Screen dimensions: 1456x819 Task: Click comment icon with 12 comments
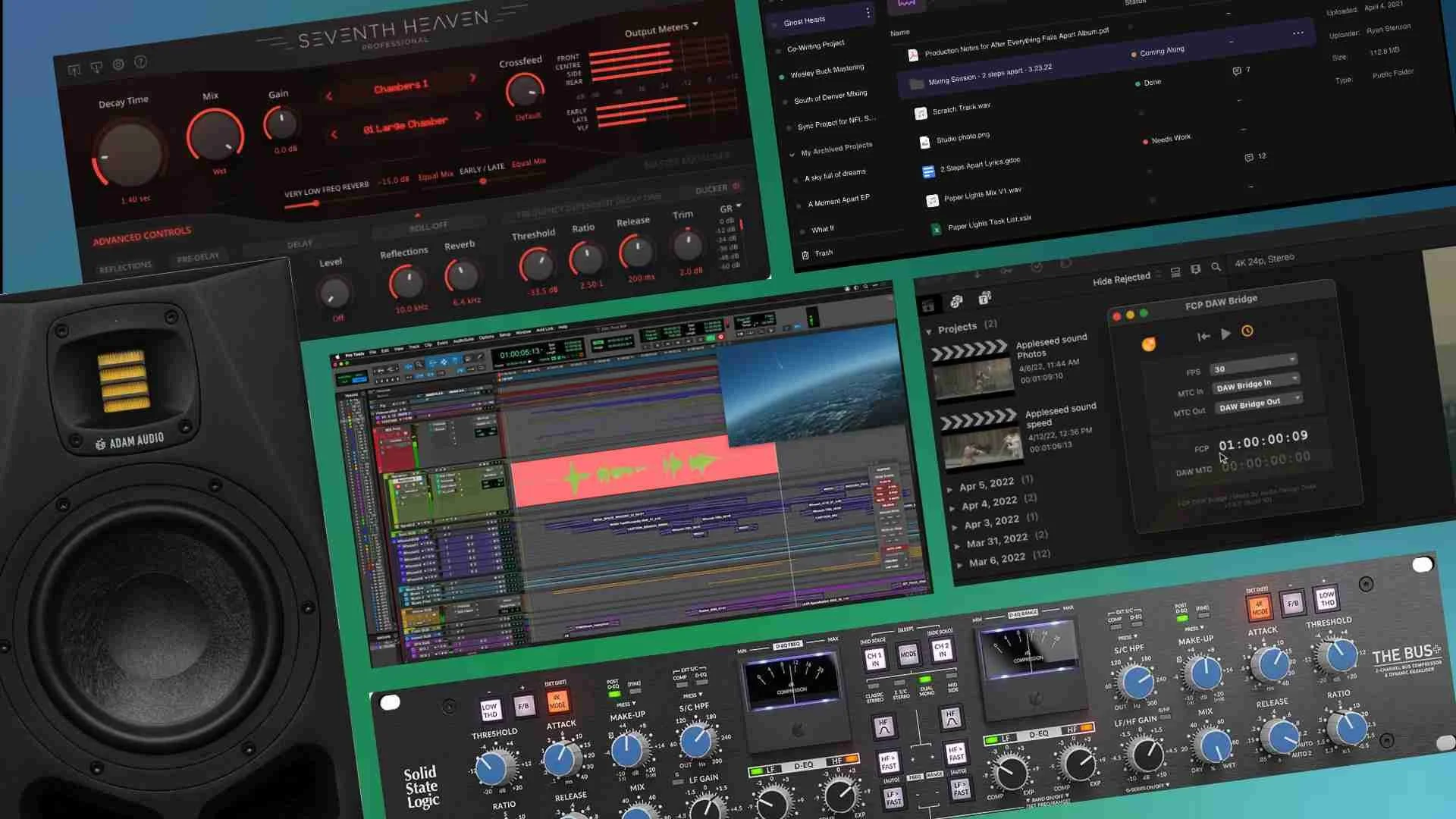click(1249, 158)
